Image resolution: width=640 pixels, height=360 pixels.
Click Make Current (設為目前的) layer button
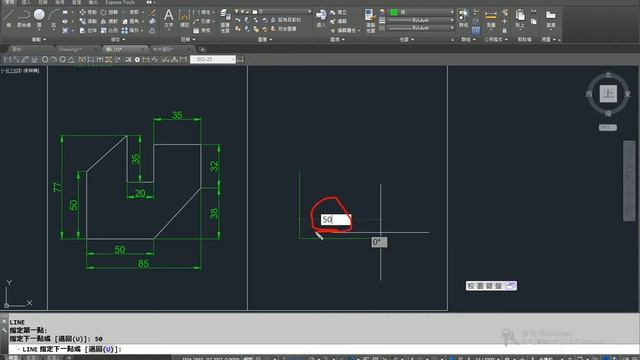[x=286, y=20]
